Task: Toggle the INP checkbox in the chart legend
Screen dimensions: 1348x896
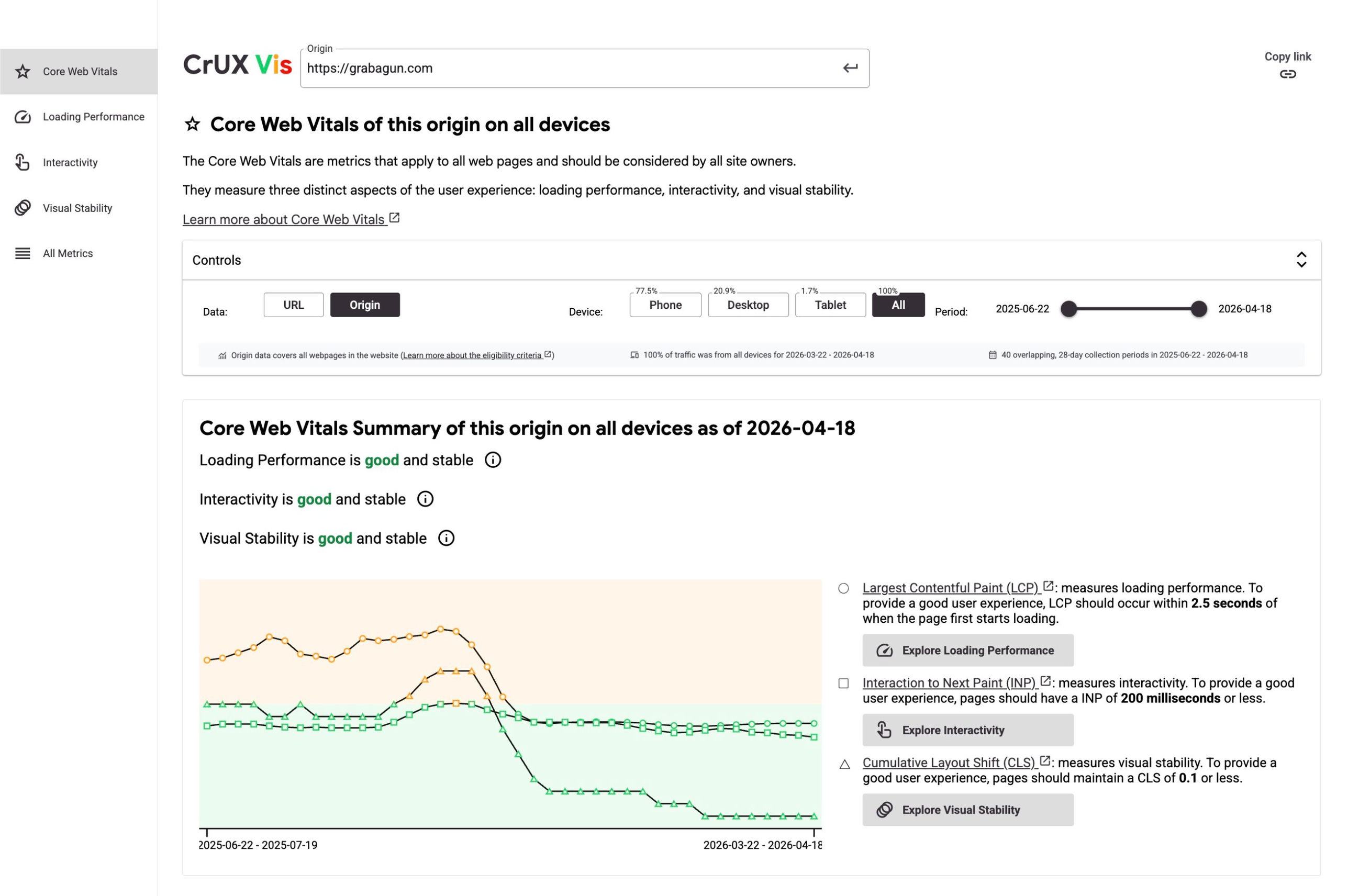Action: pyautogui.click(x=844, y=683)
